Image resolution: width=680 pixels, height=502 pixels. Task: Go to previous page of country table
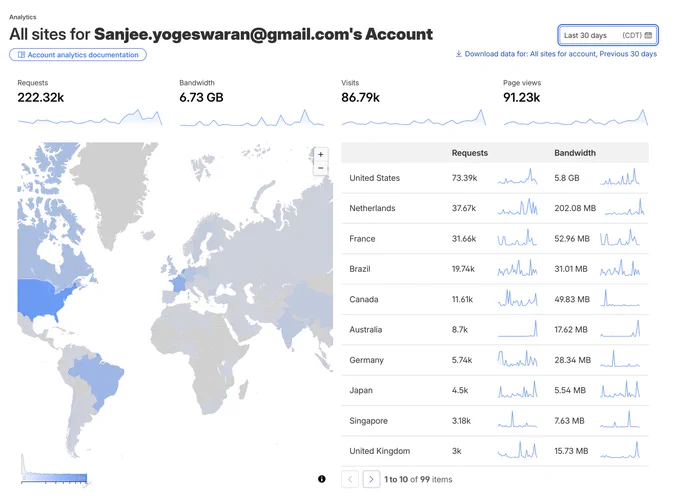(x=350, y=479)
